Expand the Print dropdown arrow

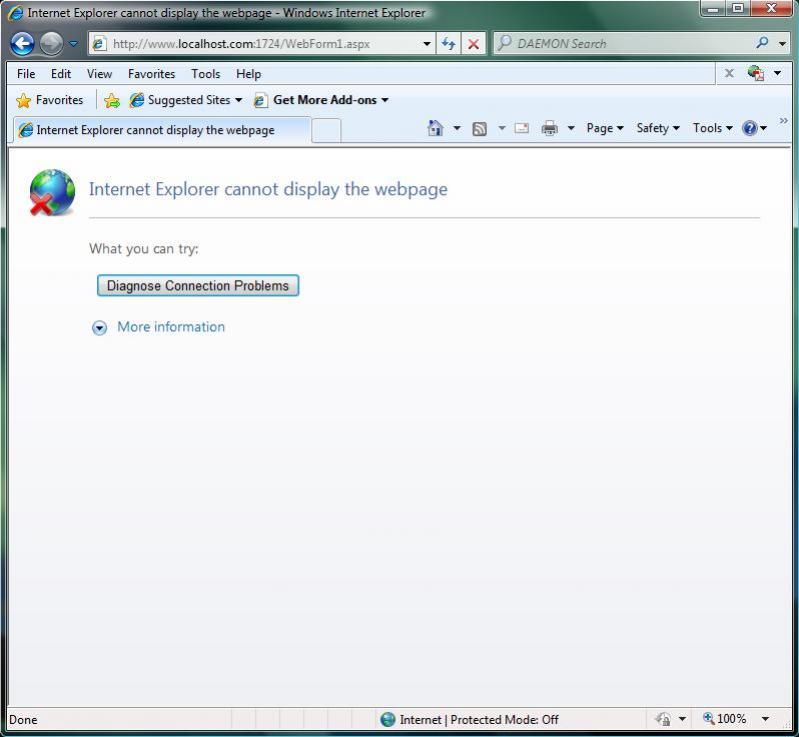(571, 128)
